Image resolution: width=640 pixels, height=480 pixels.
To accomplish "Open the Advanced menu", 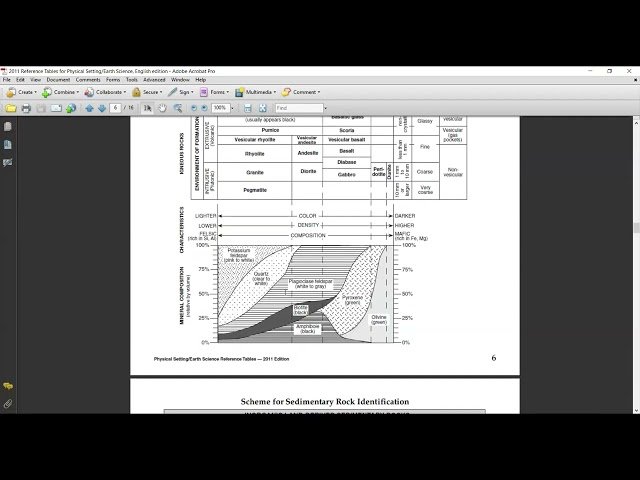I will coord(153,79).
